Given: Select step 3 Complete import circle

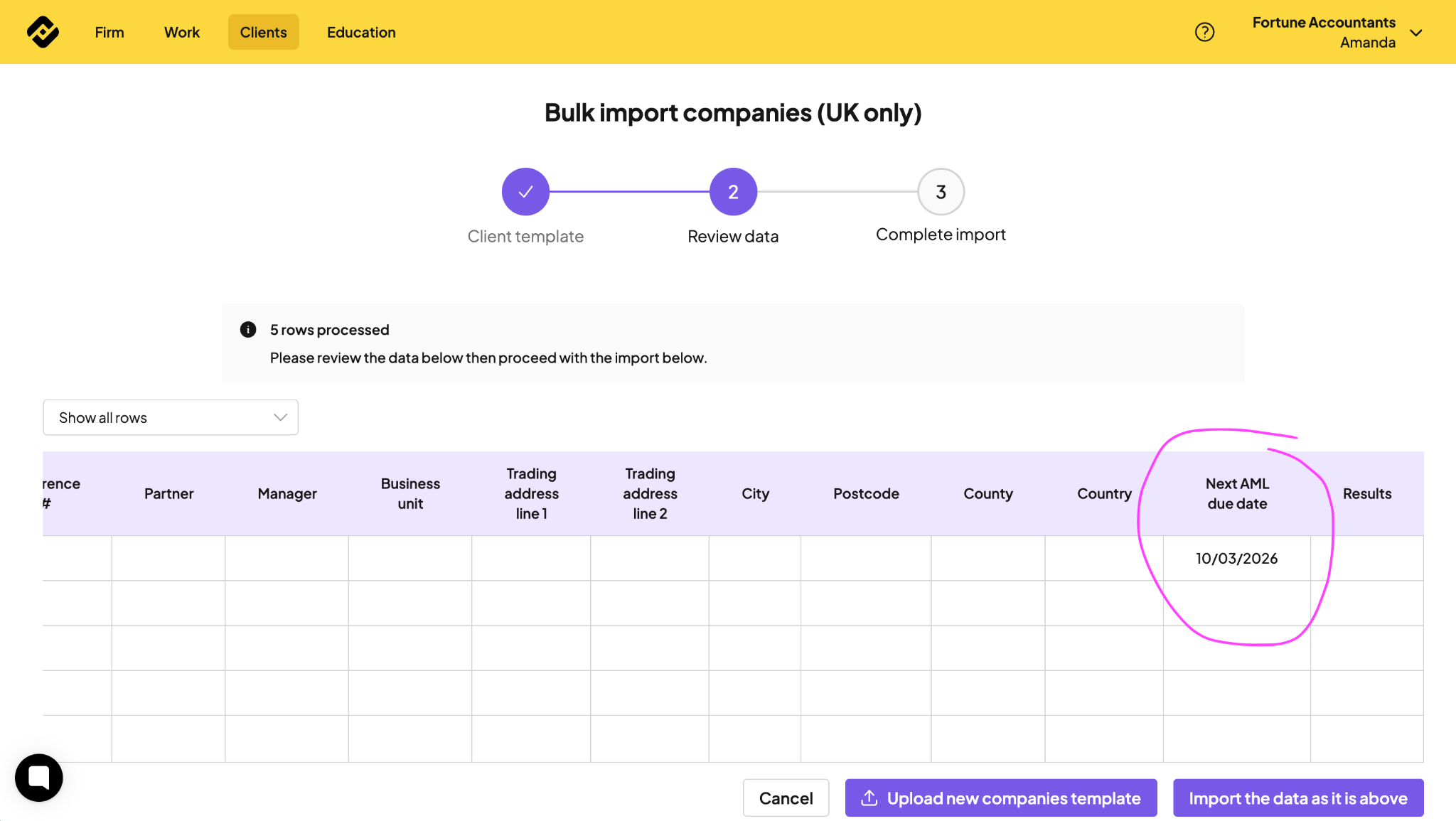Looking at the screenshot, I should coord(941,192).
